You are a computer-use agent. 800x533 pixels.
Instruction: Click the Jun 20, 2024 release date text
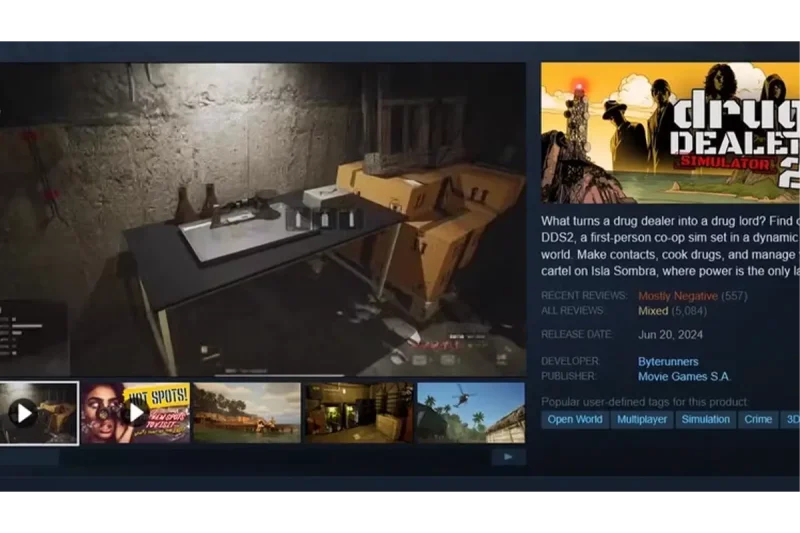(x=670, y=335)
